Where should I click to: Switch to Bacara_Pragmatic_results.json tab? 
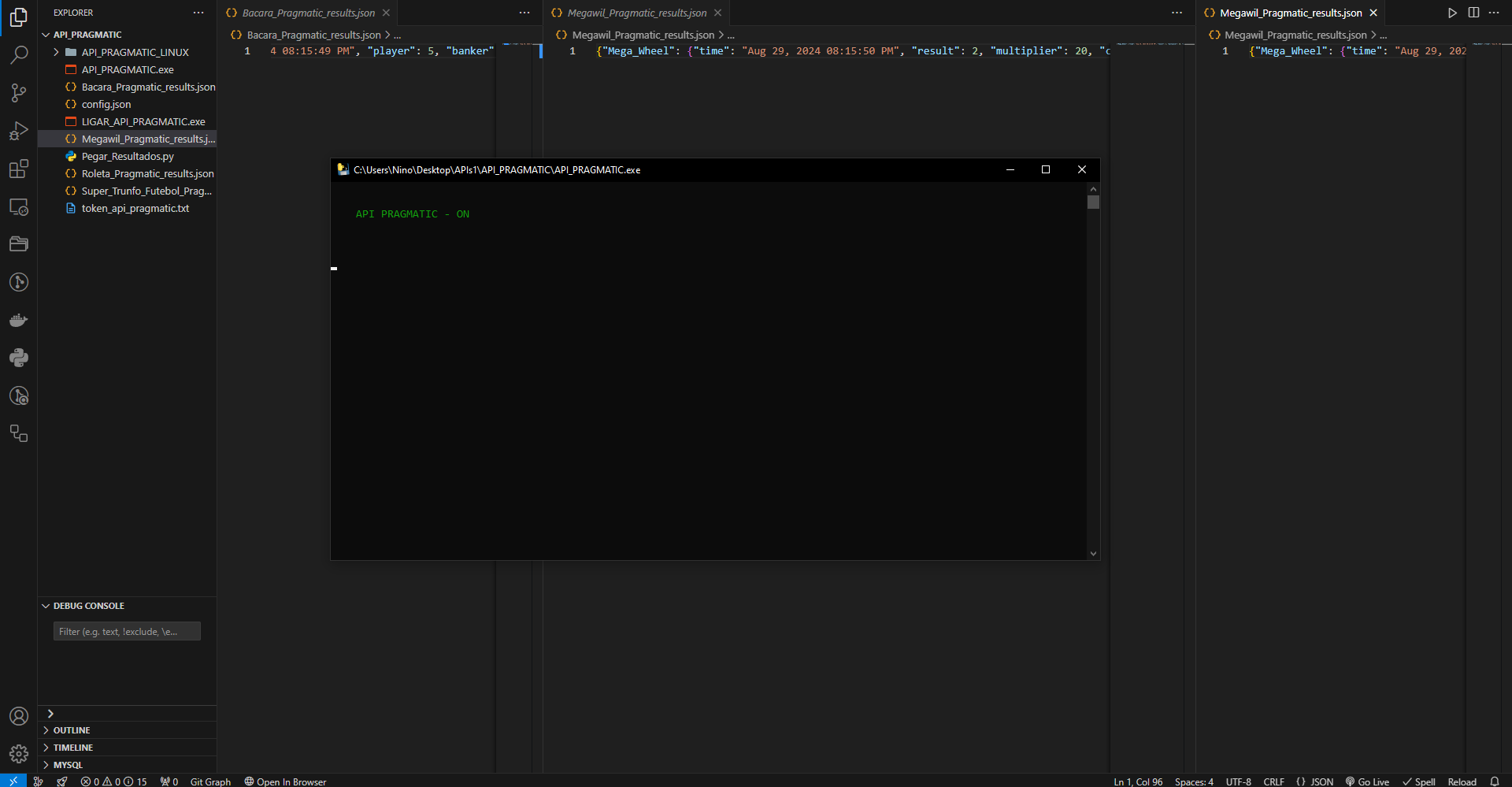[x=308, y=13]
